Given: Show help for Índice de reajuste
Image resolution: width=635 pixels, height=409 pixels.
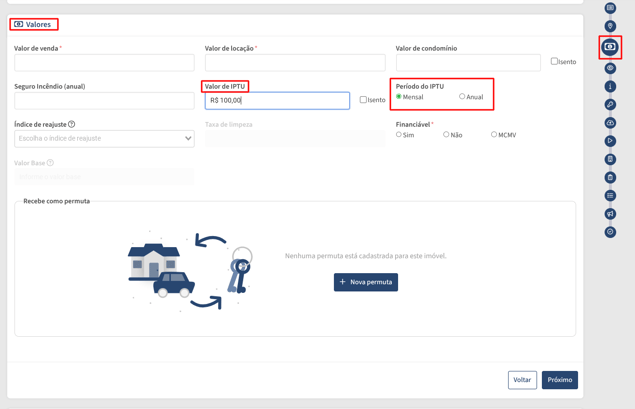Looking at the screenshot, I should point(72,124).
